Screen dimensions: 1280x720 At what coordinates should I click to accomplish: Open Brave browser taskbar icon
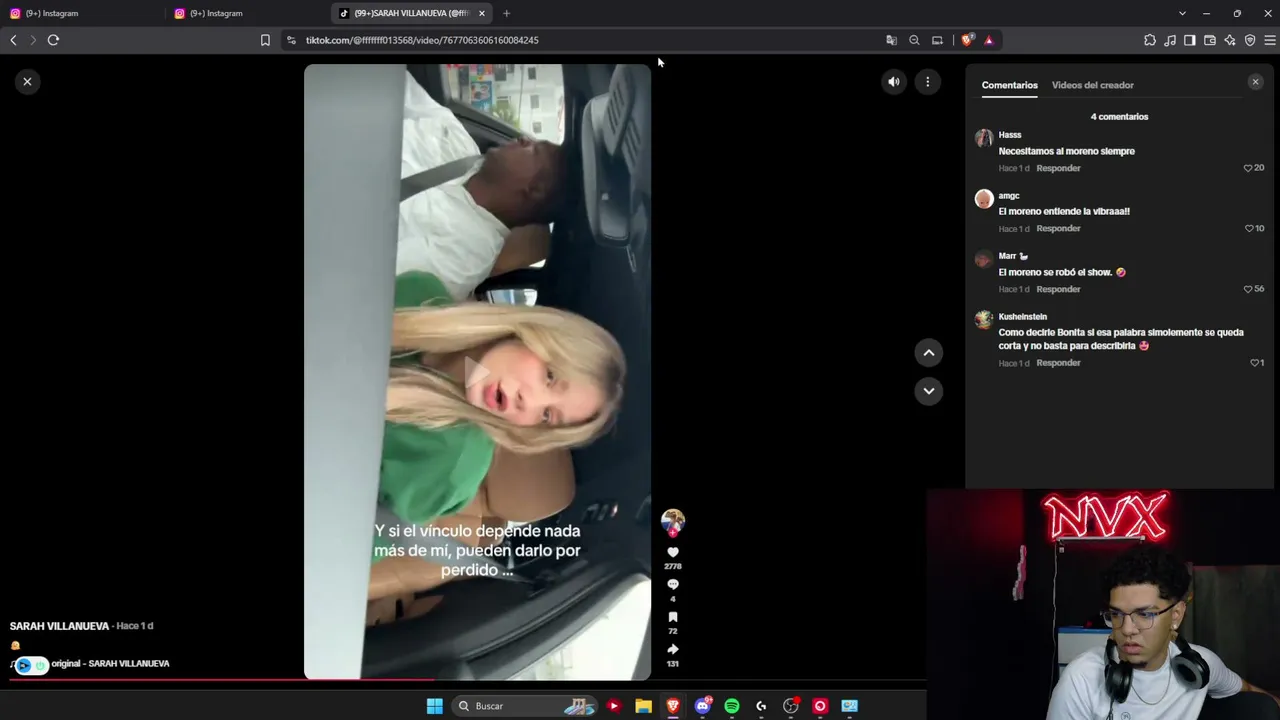click(x=673, y=706)
